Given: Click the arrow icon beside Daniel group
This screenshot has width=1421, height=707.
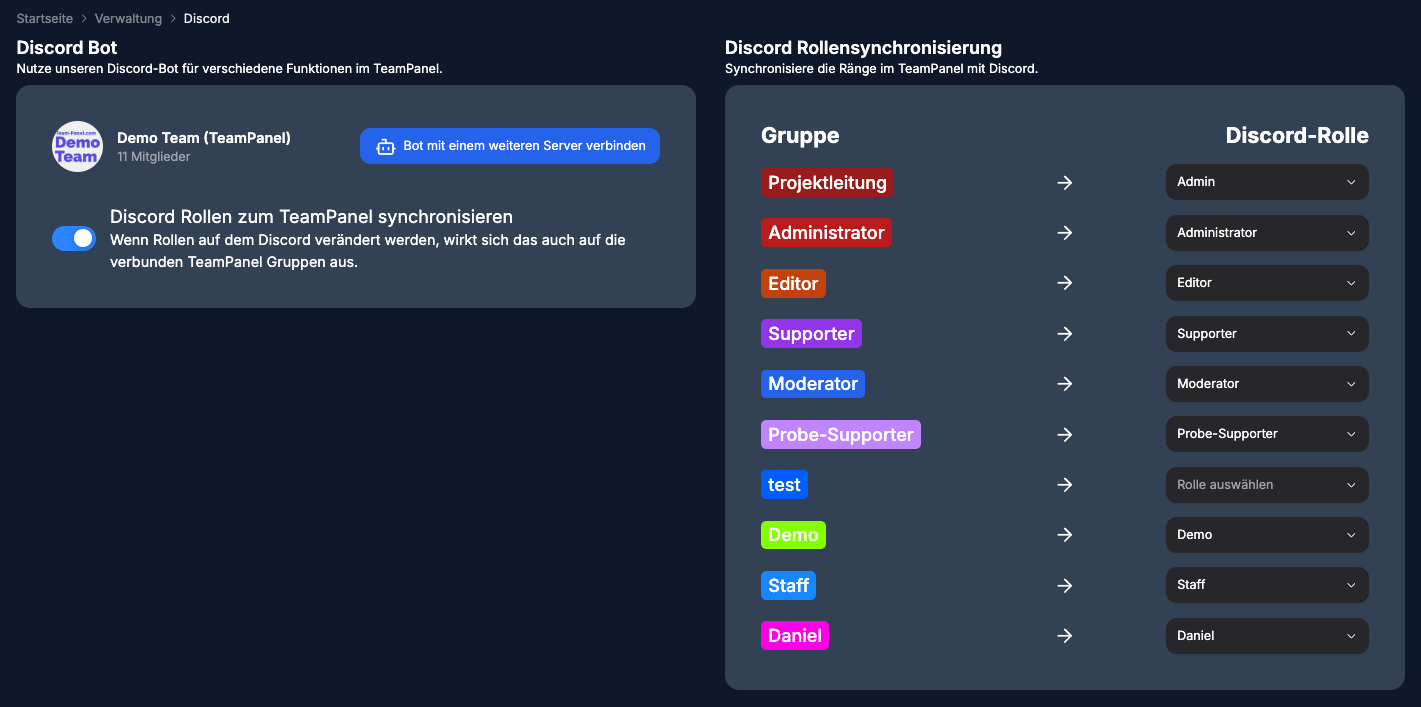Looking at the screenshot, I should [1065, 636].
